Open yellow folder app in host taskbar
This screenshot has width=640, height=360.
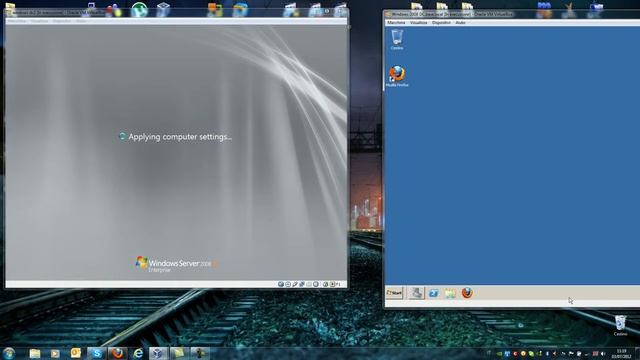click(179, 353)
